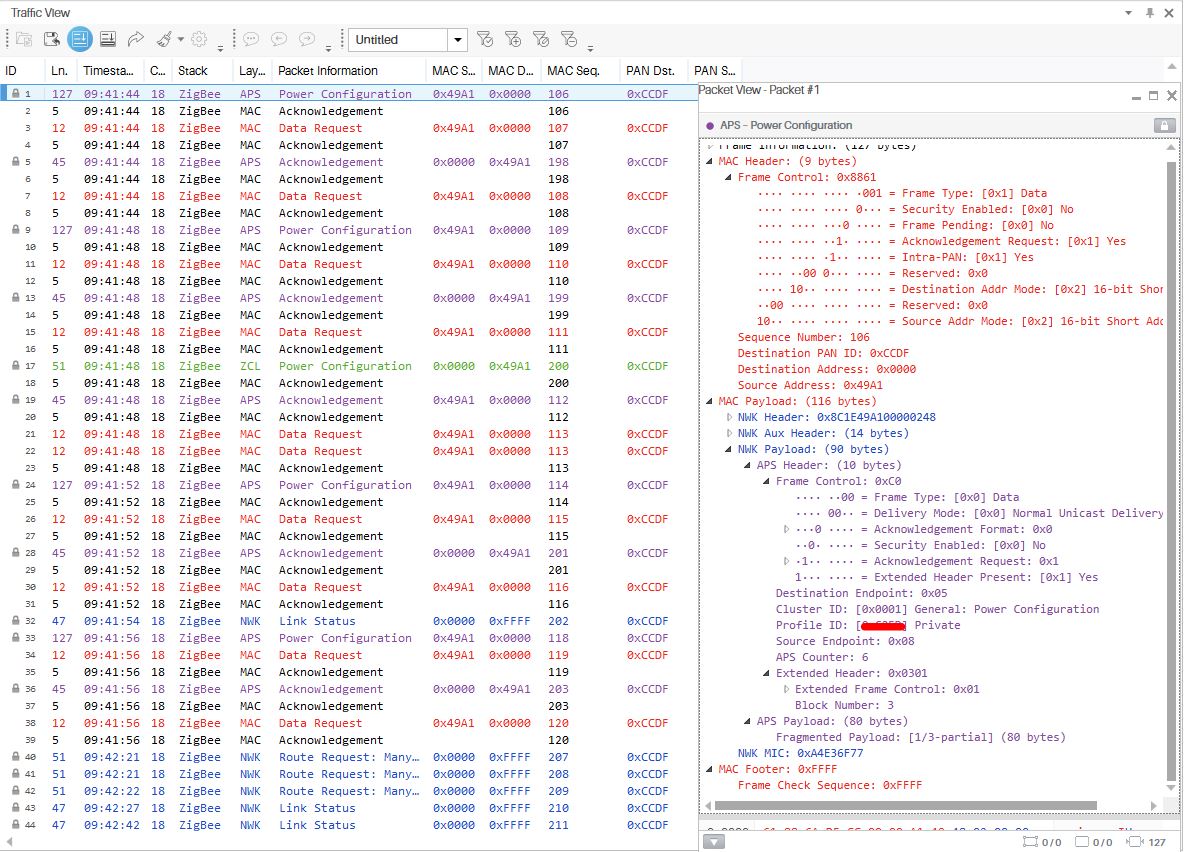The width and height of the screenshot is (1185, 852).
Task: Open the comment toolbar overflow arrow
Action: [x=329, y=48]
